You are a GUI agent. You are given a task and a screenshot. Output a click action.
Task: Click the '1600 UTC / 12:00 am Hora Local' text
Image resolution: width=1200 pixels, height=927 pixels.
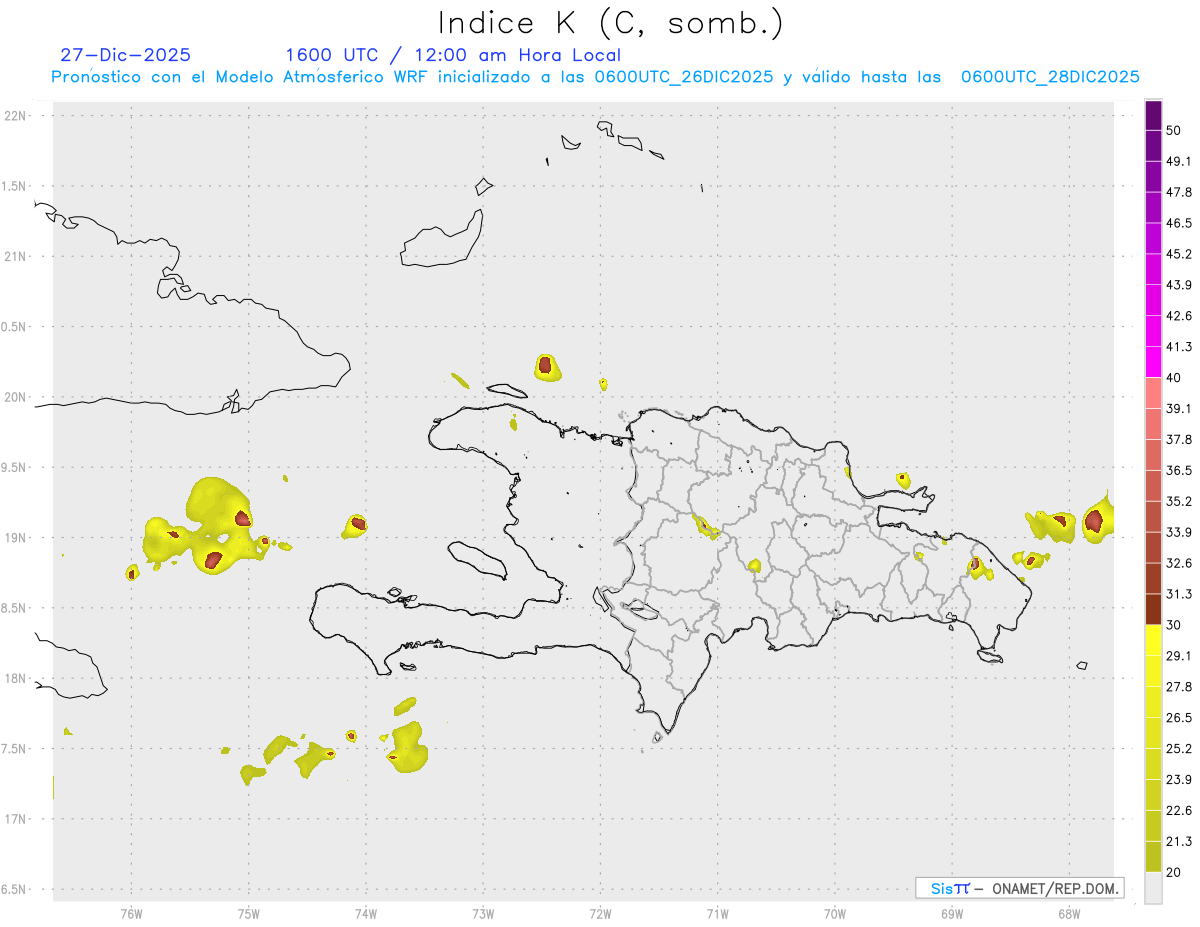pos(453,55)
